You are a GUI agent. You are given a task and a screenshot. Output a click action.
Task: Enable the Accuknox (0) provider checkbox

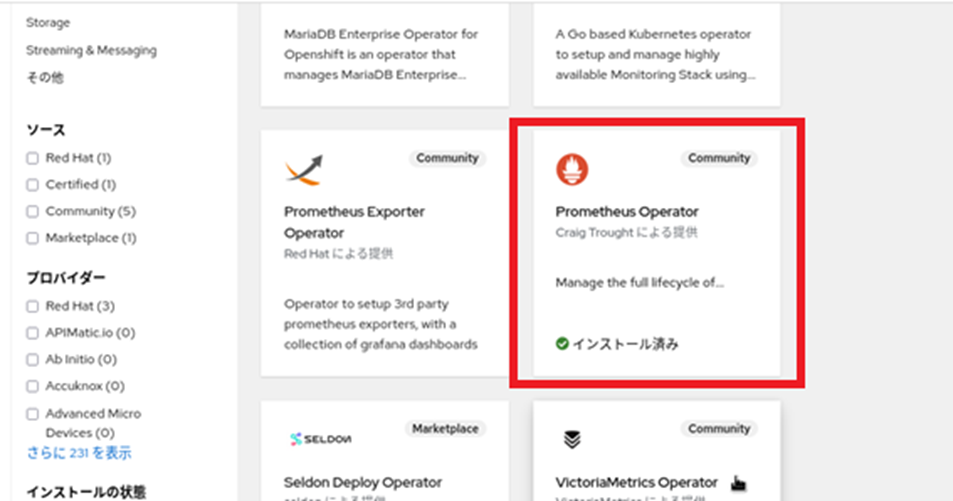pyautogui.click(x=33, y=386)
